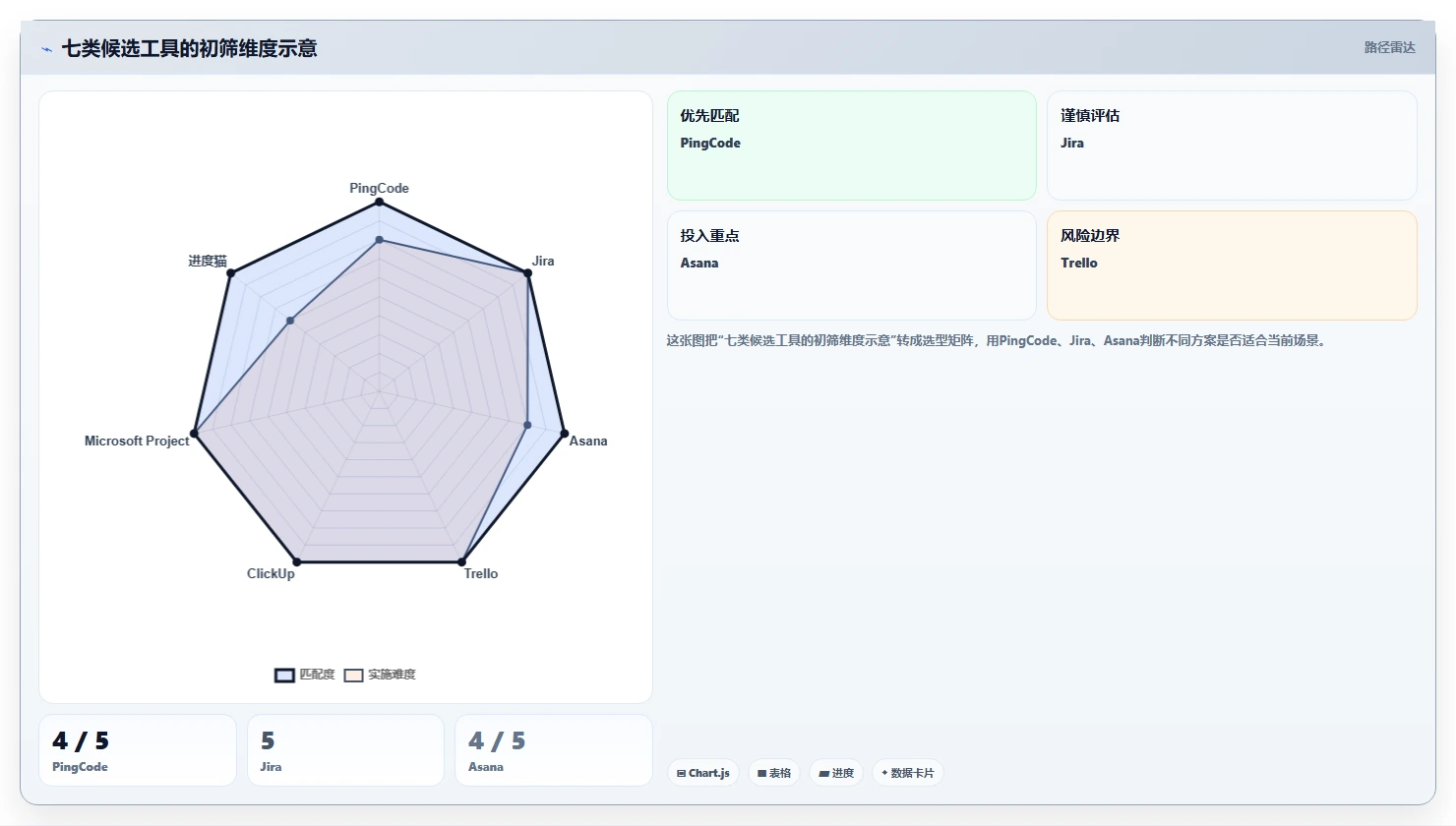
Task: Click the data point at Trello vertex
Action: (461, 562)
